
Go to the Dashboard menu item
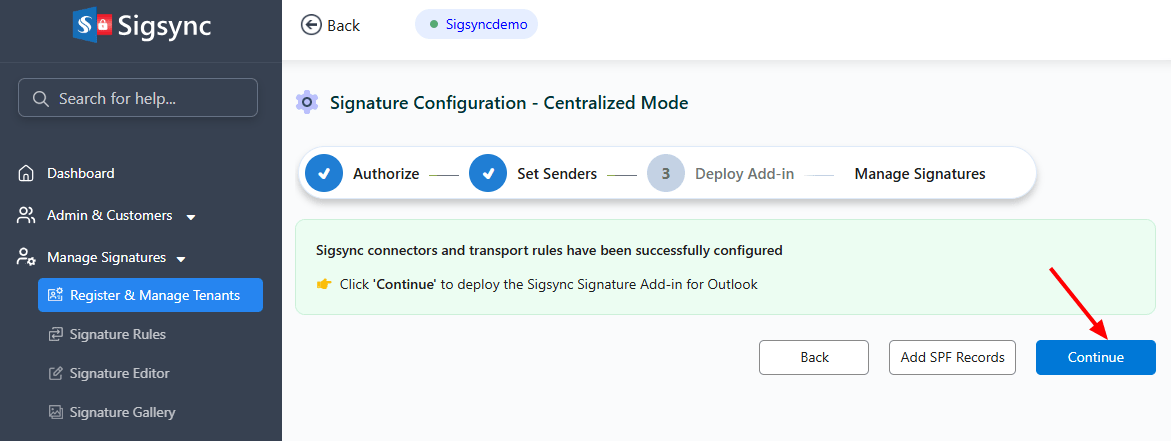pos(80,174)
